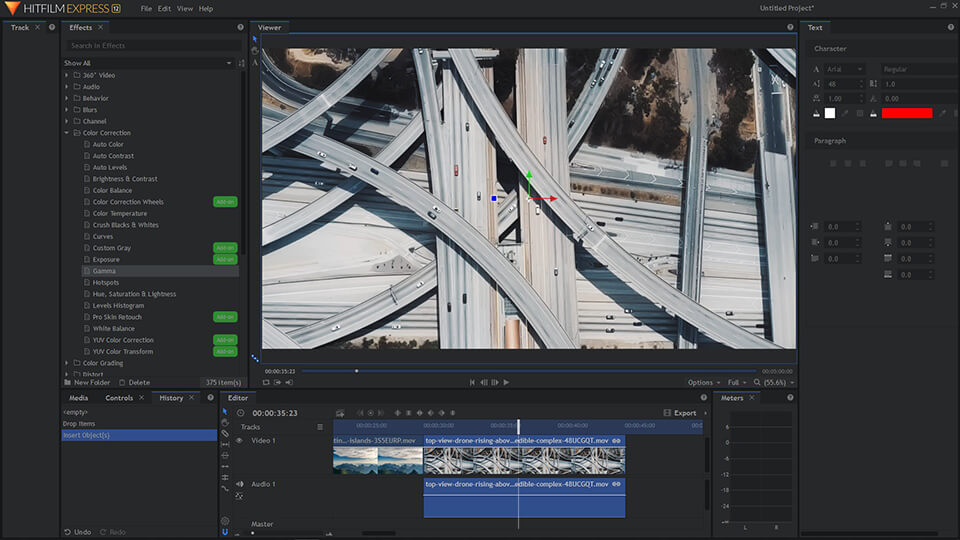Image resolution: width=960 pixels, height=540 pixels.
Task: Switch to the Controls tab
Action: 119,398
